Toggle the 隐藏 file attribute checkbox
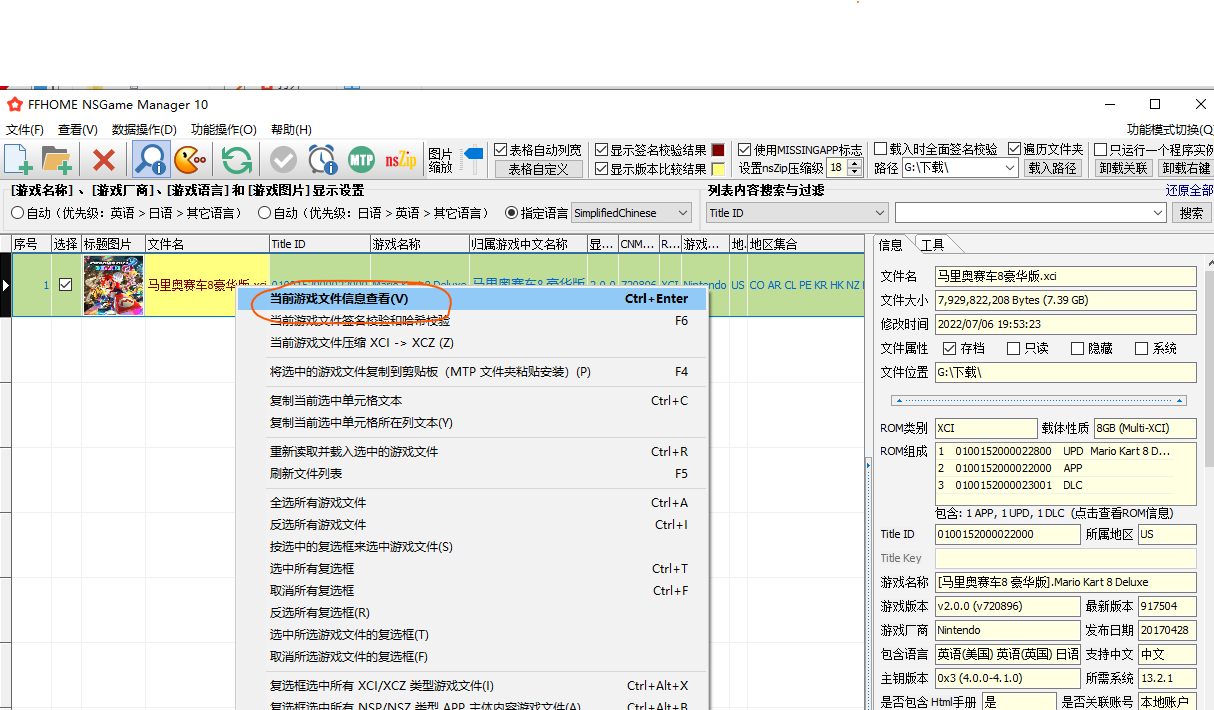The width and height of the screenshot is (1214, 710). coord(1078,349)
